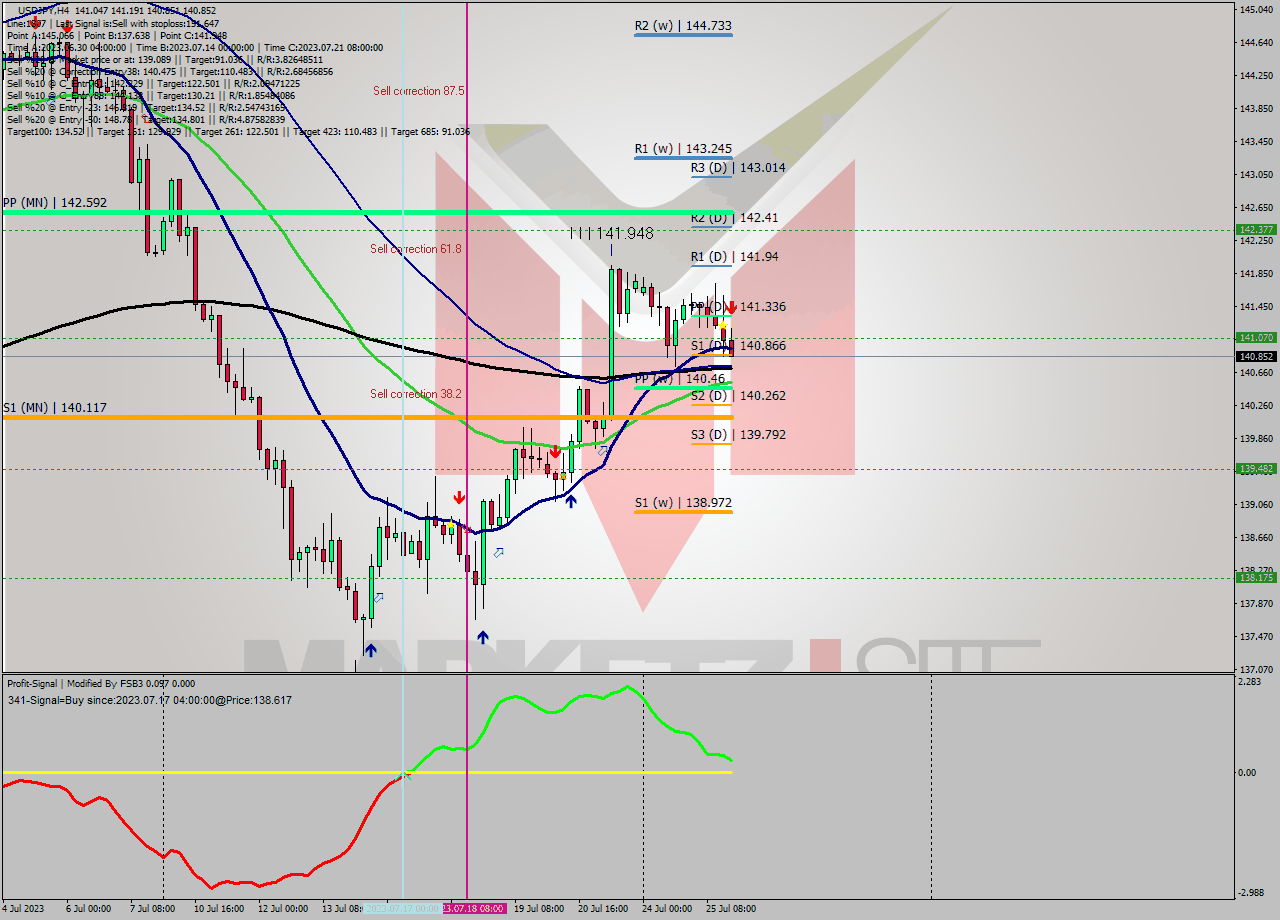This screenshot has width=1280, height=920.
Task: Click the green 141.070 price axis tag
Action: (1256, 338)
